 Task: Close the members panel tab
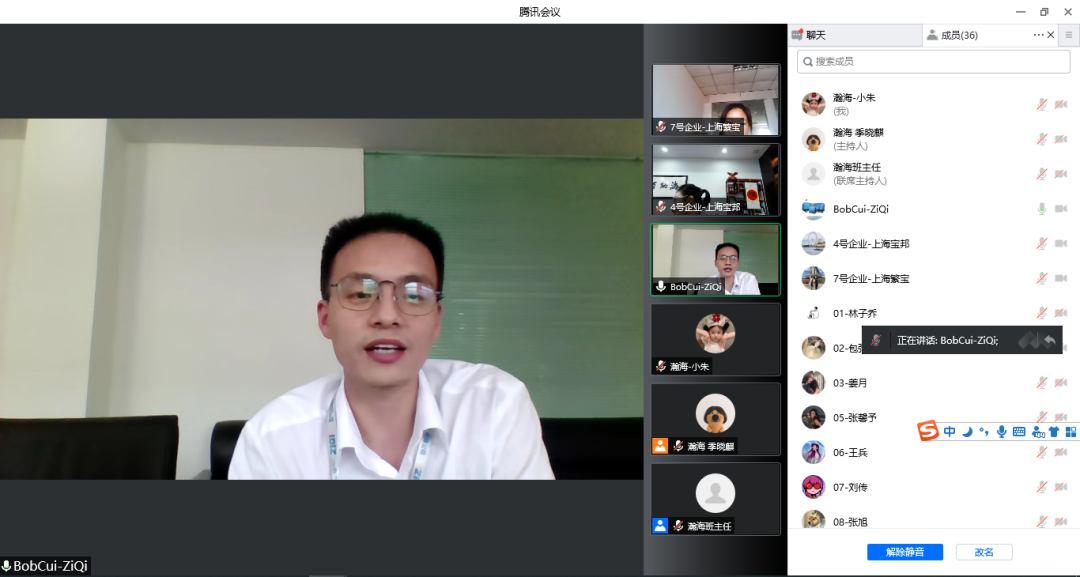point(1051,35)
